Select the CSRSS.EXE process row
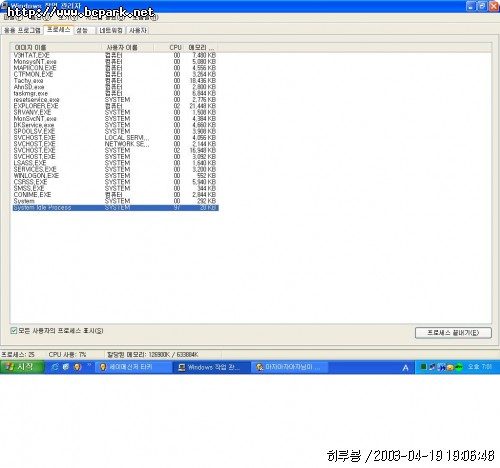The height and width of the screenshot is (468, 500). [115, 182]
